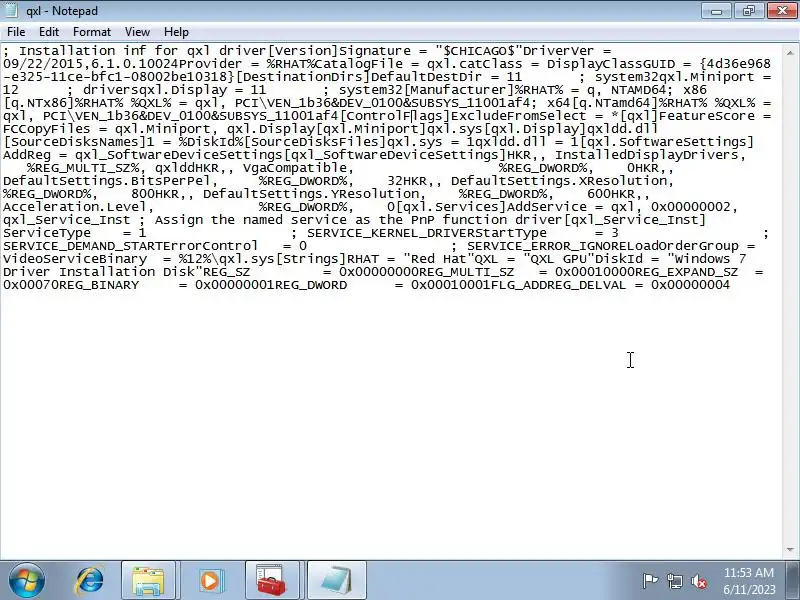Open the File menu
The width and height of the screenshot is (800, 600).
pos(16,32)
